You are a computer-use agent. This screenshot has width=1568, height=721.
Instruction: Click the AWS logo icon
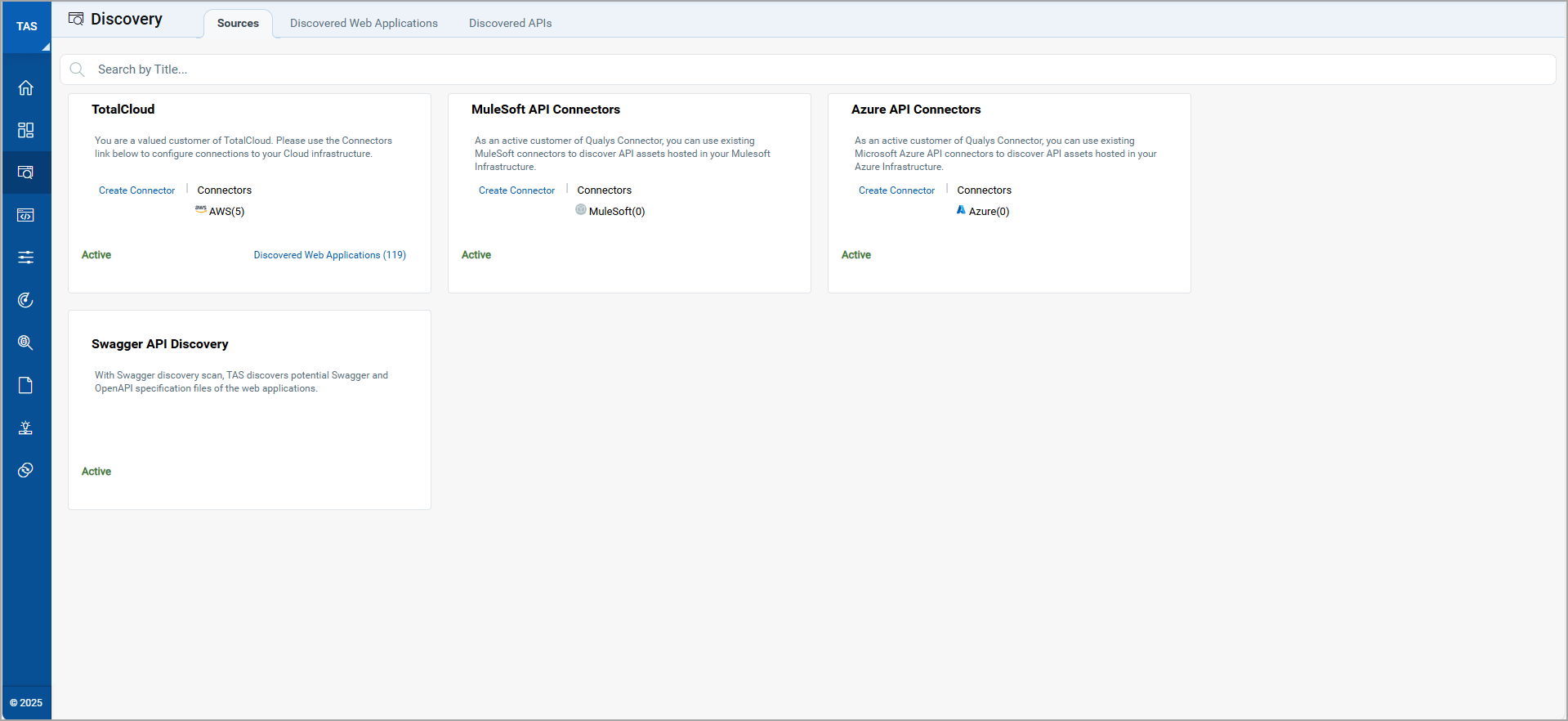(201, 209)
